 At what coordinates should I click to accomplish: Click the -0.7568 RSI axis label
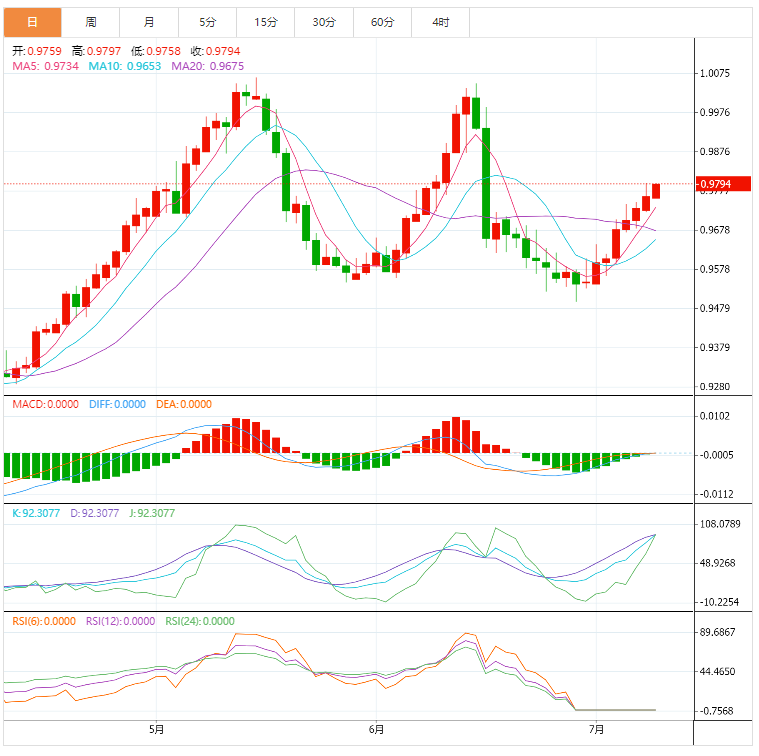(x=716, y=711)
